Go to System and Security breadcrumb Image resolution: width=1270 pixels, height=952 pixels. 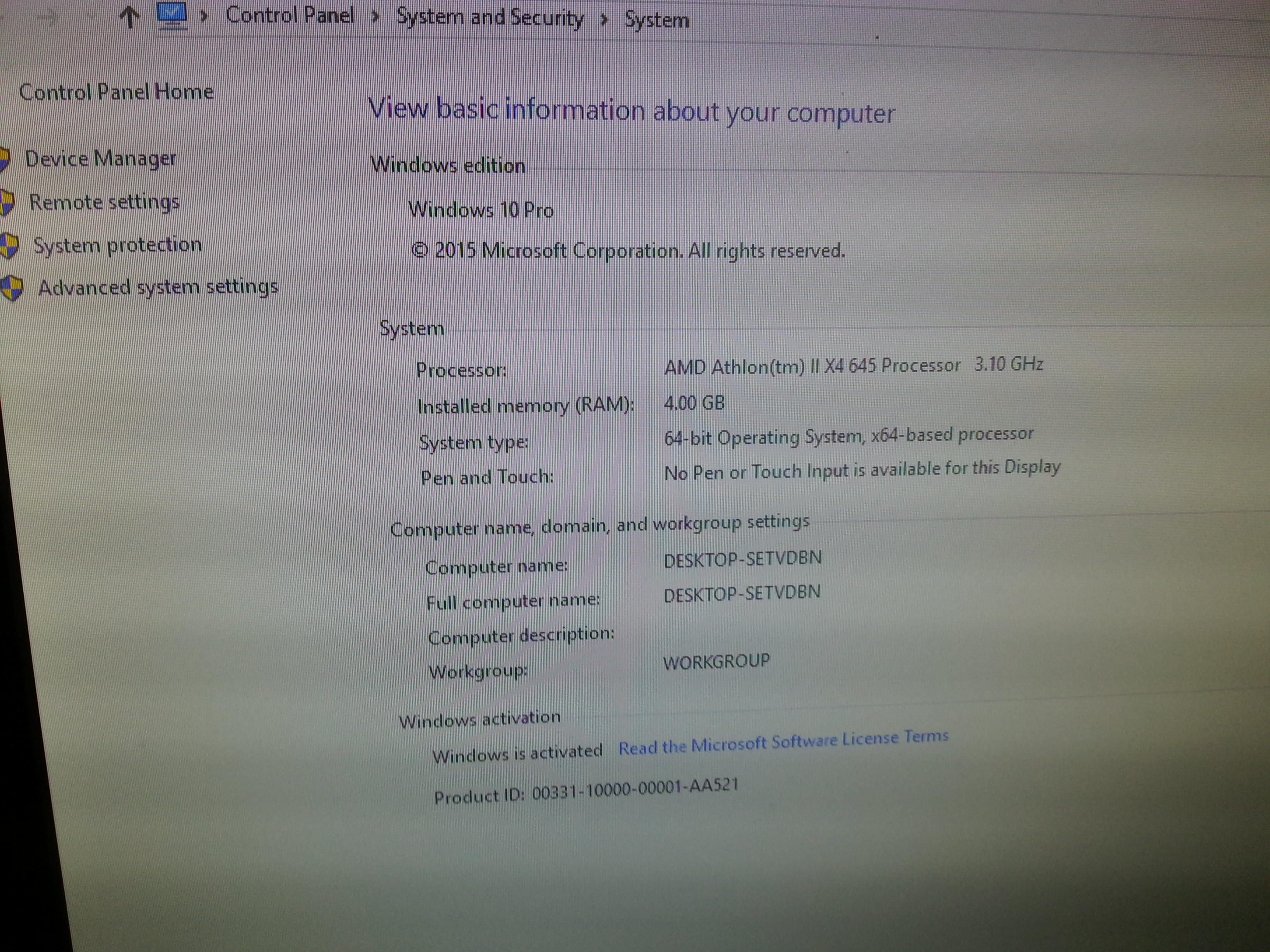[490, 18]
